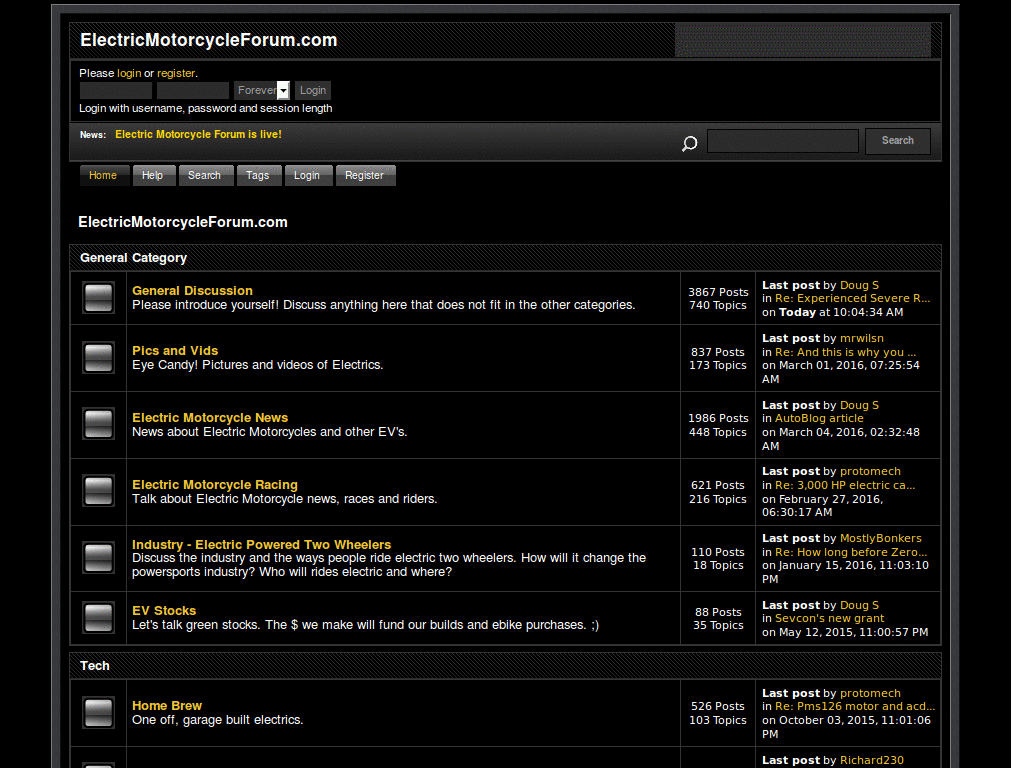The height and width of the screenshot is (768, 1024).
Task: Open the Electric Motorcycle Racing board
Action: coord(215,485)
